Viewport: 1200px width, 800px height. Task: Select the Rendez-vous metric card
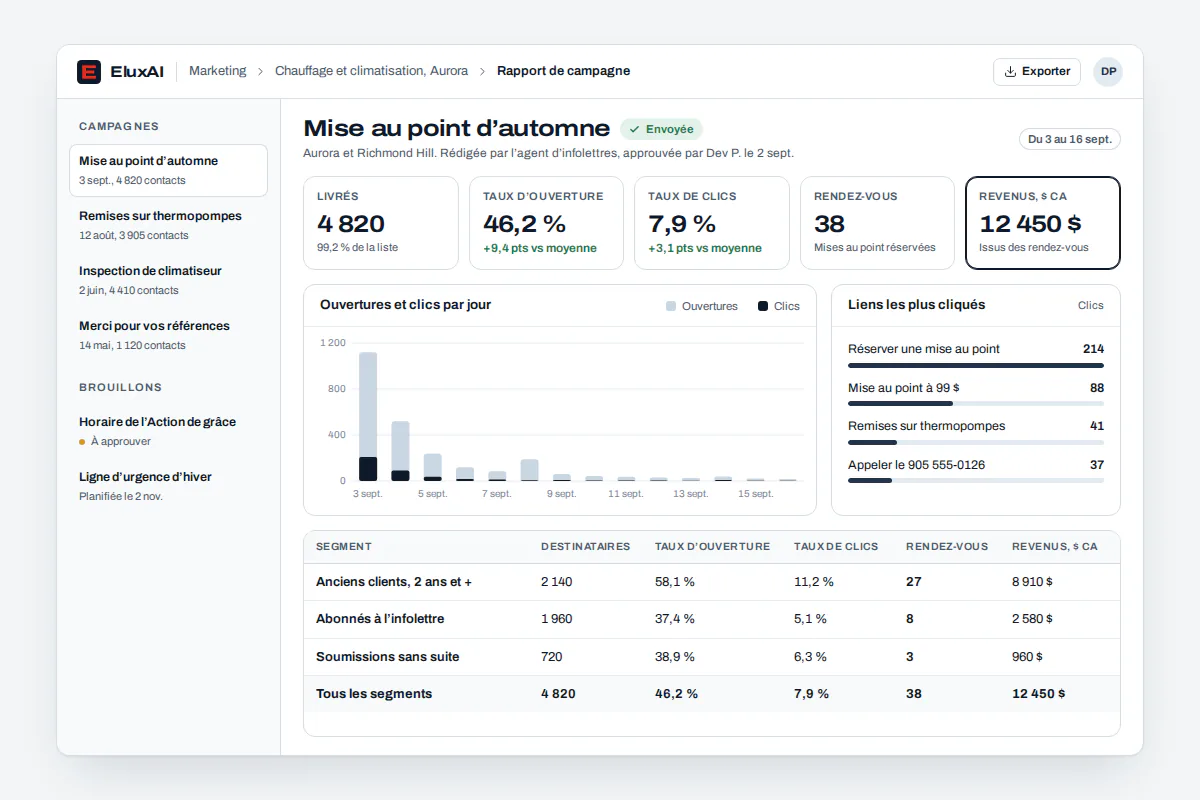pos(877,223)
